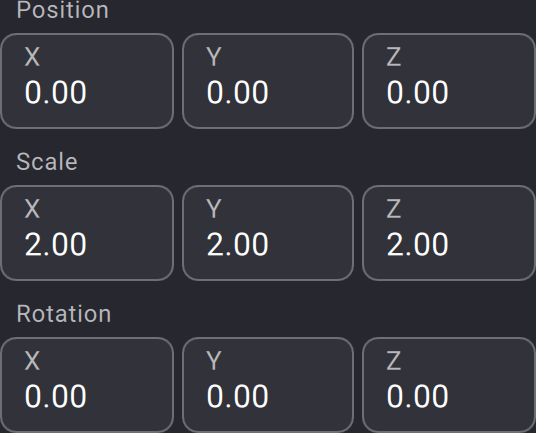
Task: Click the X axis label under Rotation
Action: click(32, 361)
